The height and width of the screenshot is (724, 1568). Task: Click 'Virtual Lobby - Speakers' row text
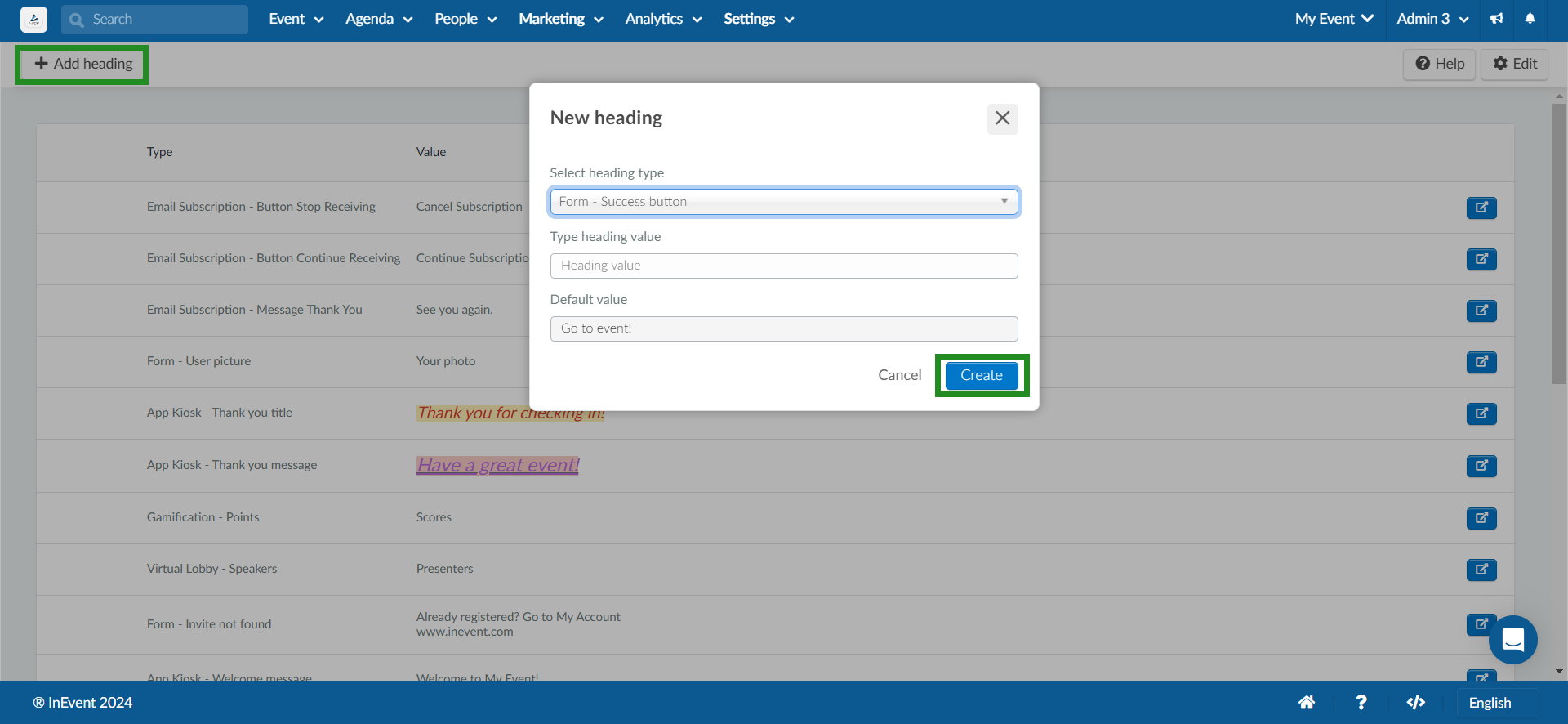point(212,569)
